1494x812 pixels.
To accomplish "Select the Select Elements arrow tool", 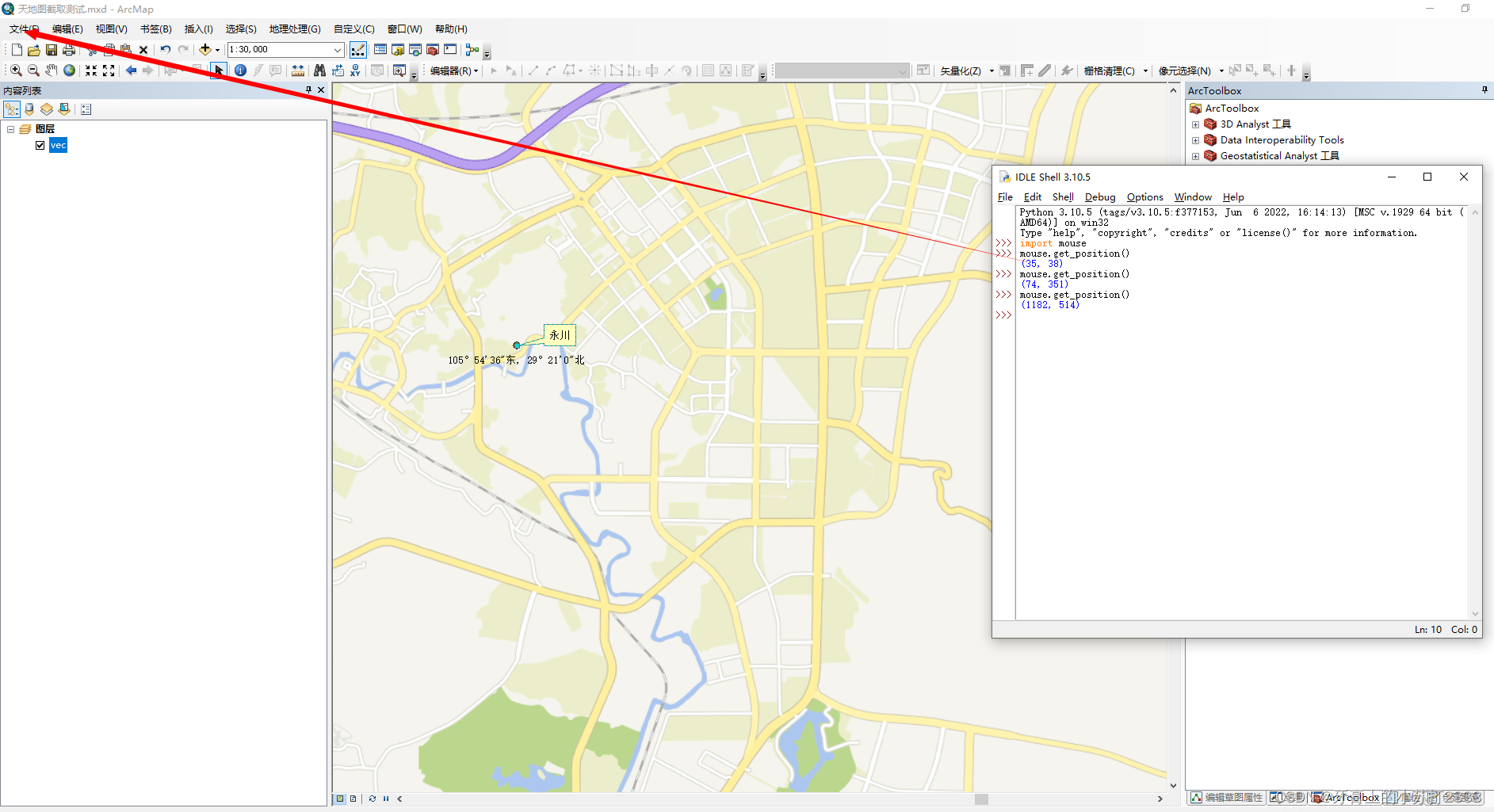I will (219, 71).
